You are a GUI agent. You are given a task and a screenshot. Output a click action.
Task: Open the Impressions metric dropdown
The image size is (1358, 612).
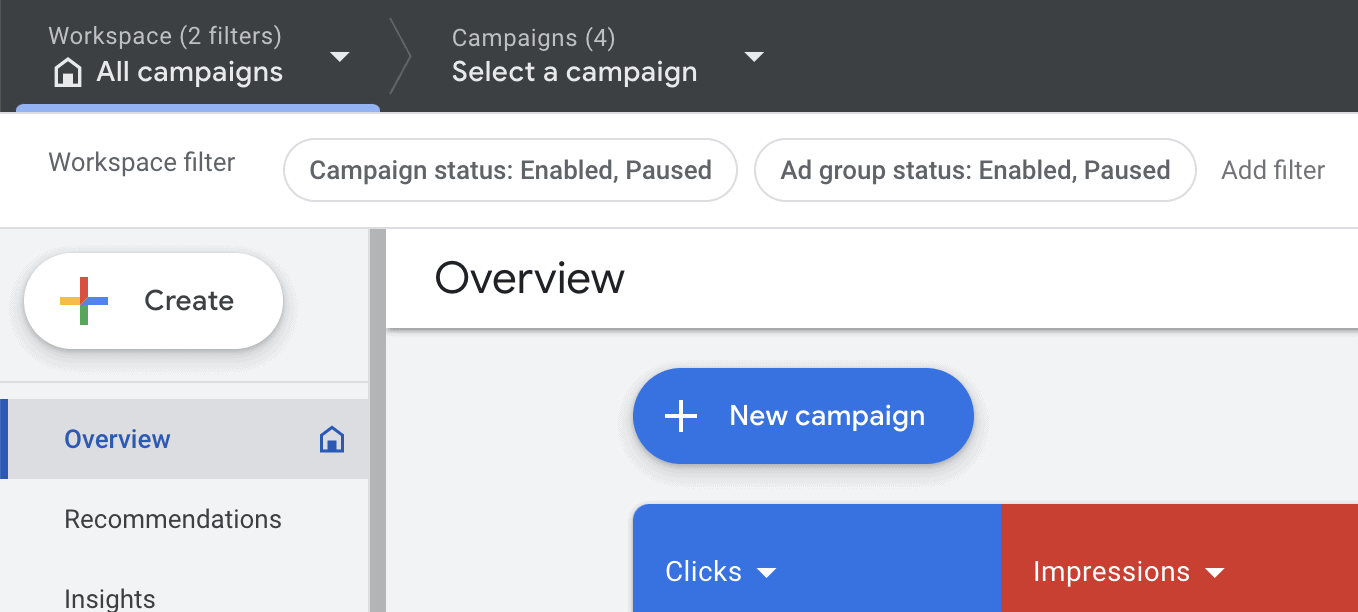(x=1214, y=572)
